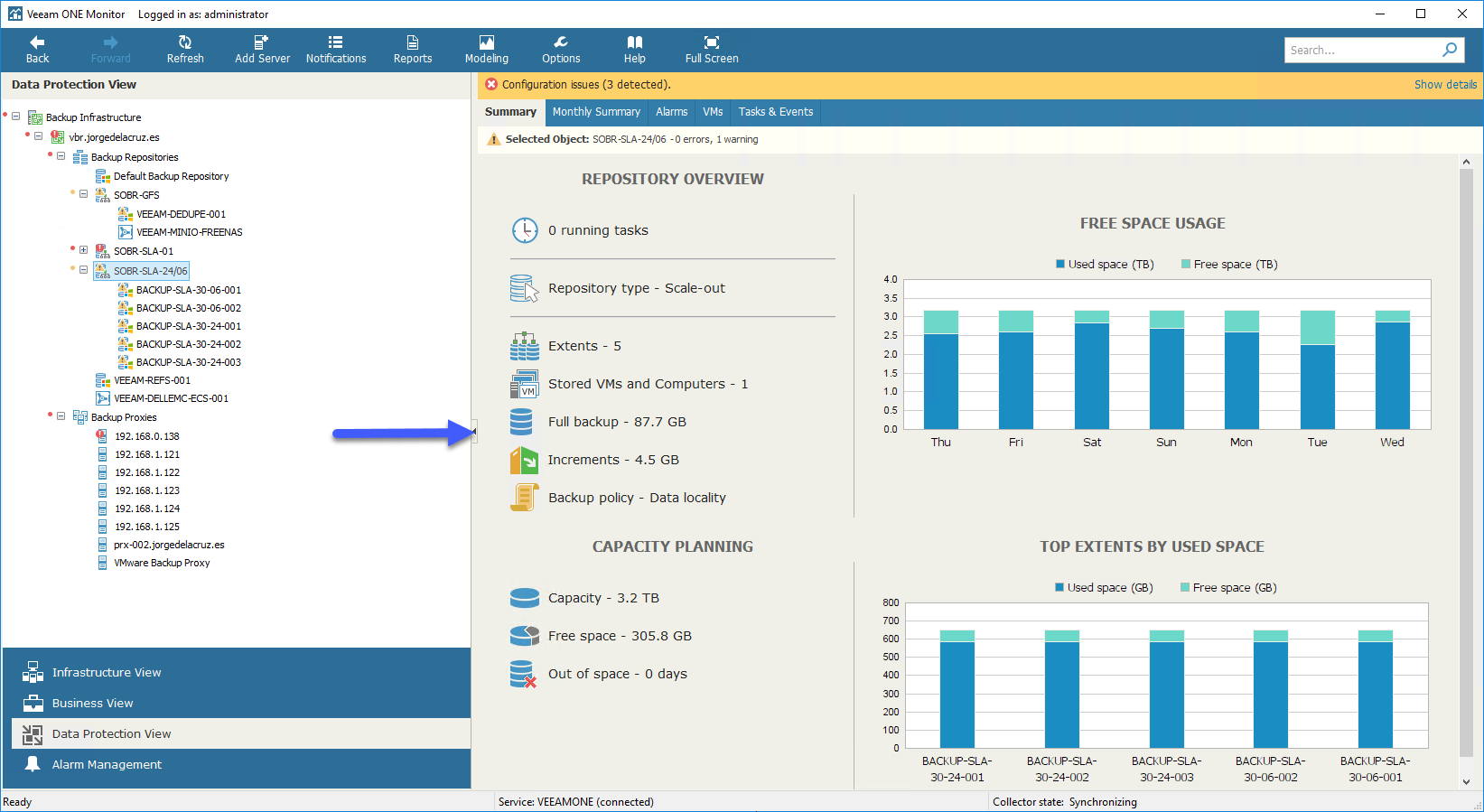The width and height of the screenshot is (1484, 812).
Task: Switch to Full Screen mode
Action: click(x=712, y=42)
